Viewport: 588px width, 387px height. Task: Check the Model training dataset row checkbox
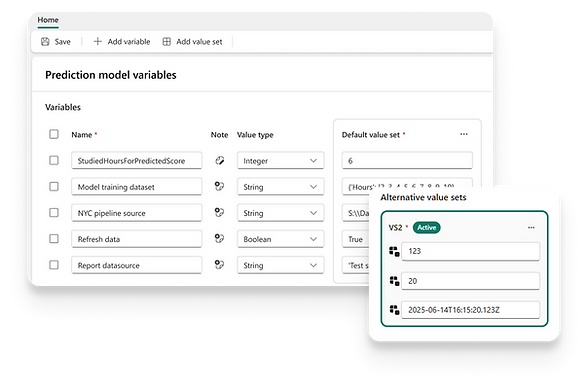pos(54,186)
